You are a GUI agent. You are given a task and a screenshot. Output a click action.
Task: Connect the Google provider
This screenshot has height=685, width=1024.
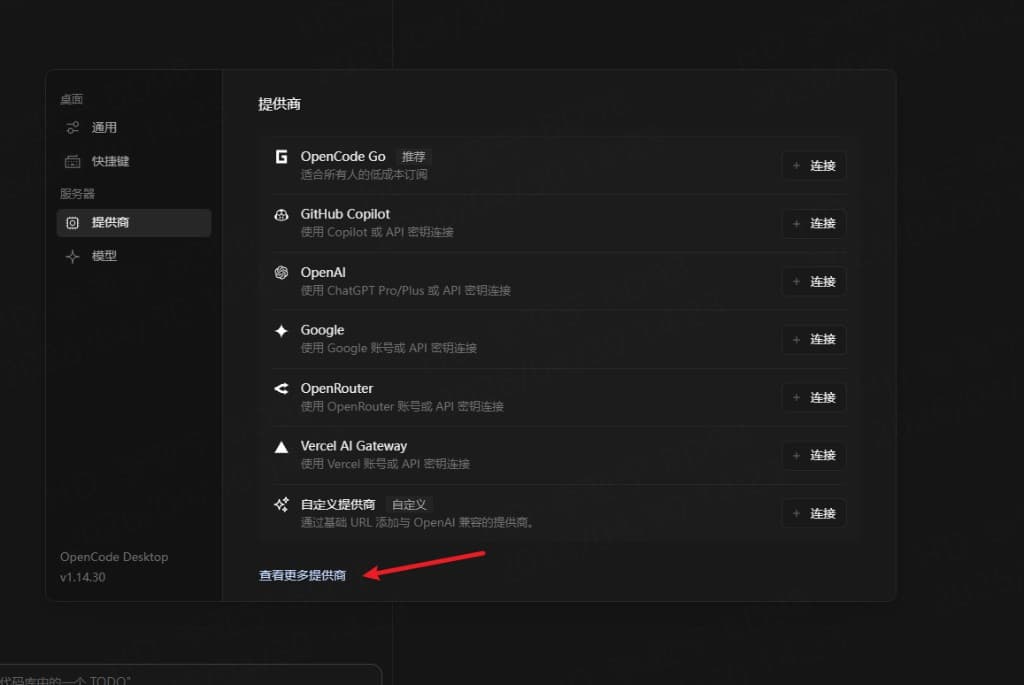coord(814,340)
